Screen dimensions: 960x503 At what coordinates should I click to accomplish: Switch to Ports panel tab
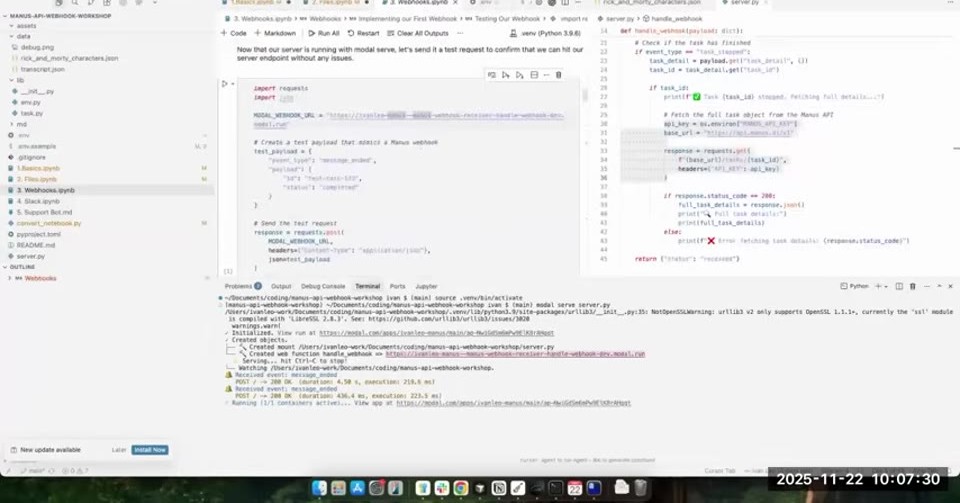point(397,286)
